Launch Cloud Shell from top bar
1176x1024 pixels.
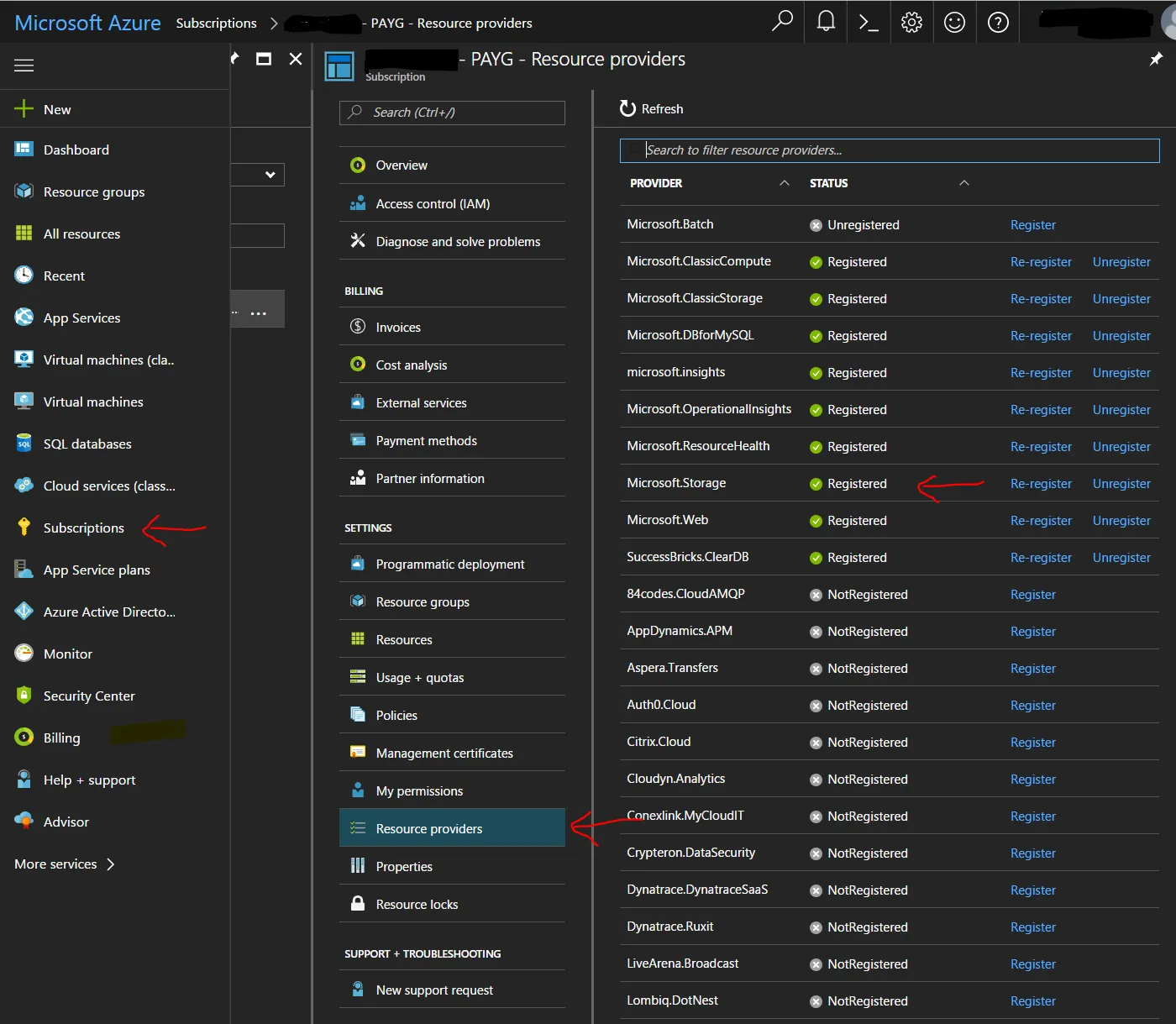tap(869, 22)
